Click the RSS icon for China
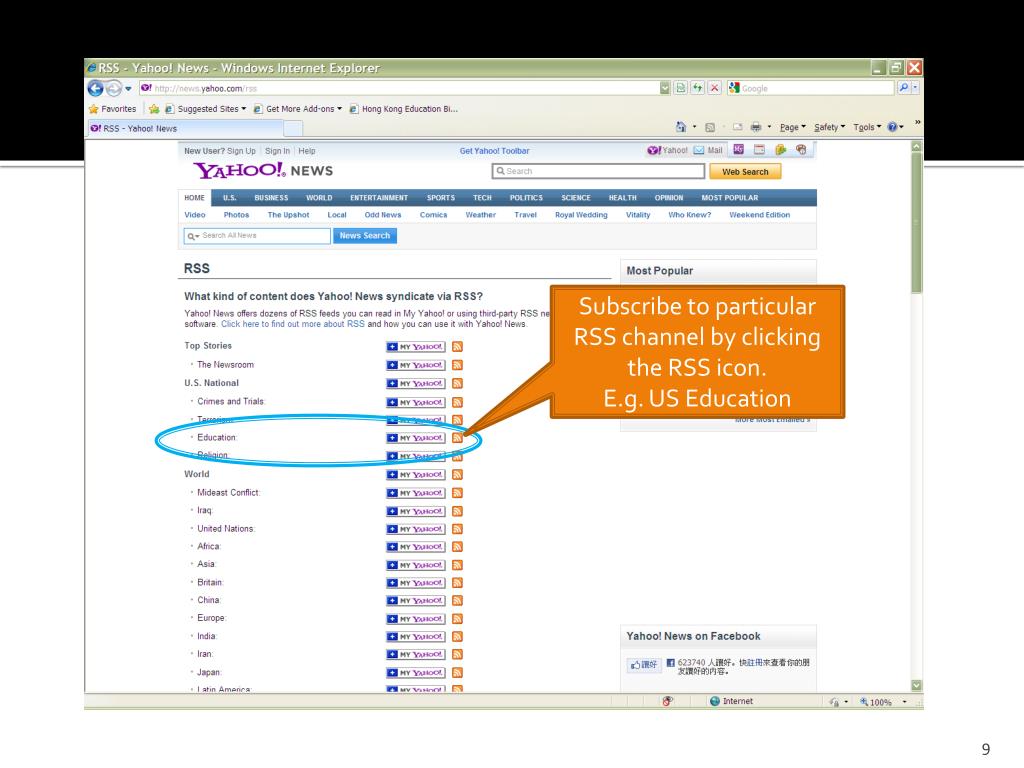 coord(457,600)
